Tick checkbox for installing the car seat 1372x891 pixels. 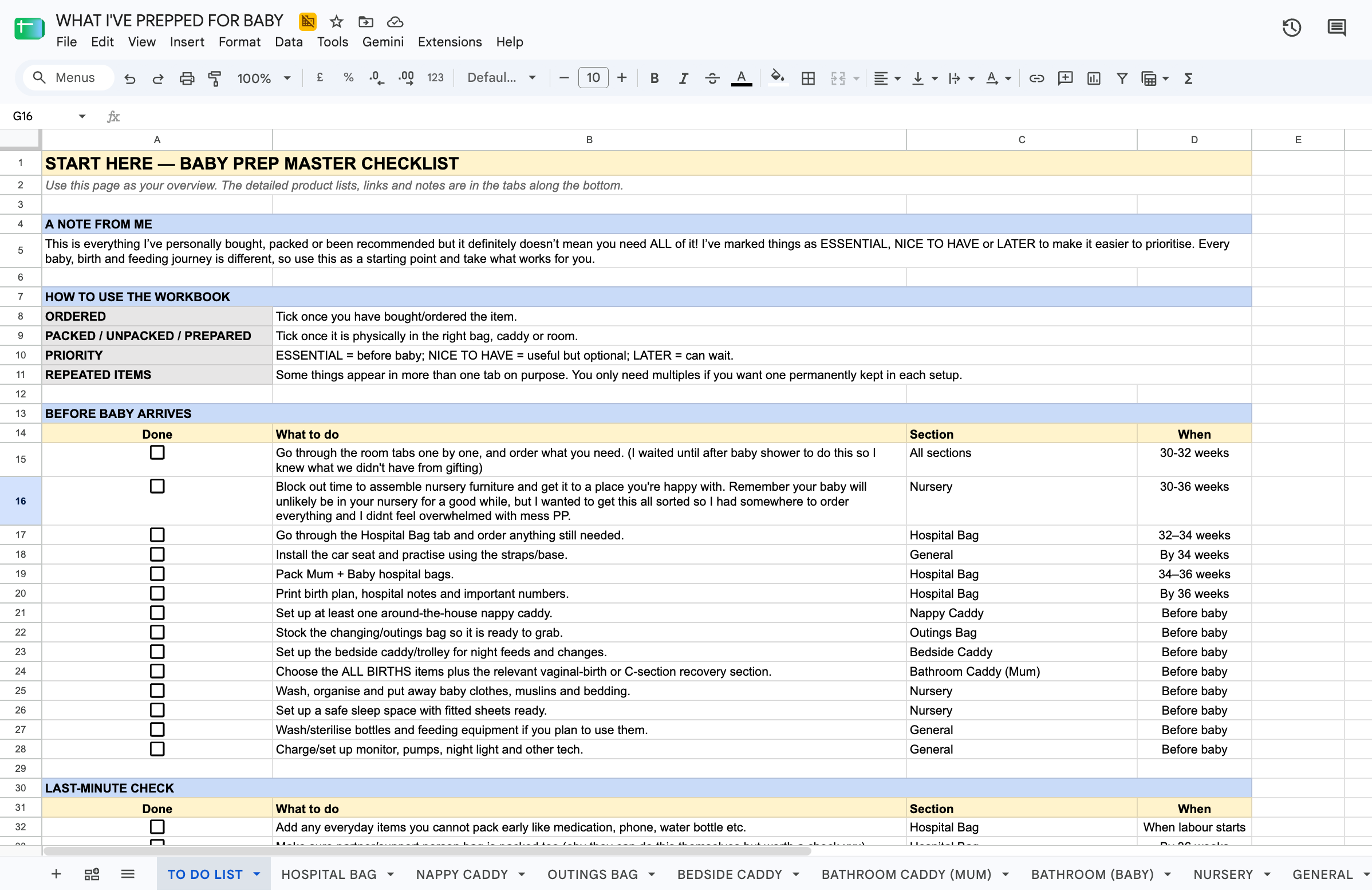(157, 554)
